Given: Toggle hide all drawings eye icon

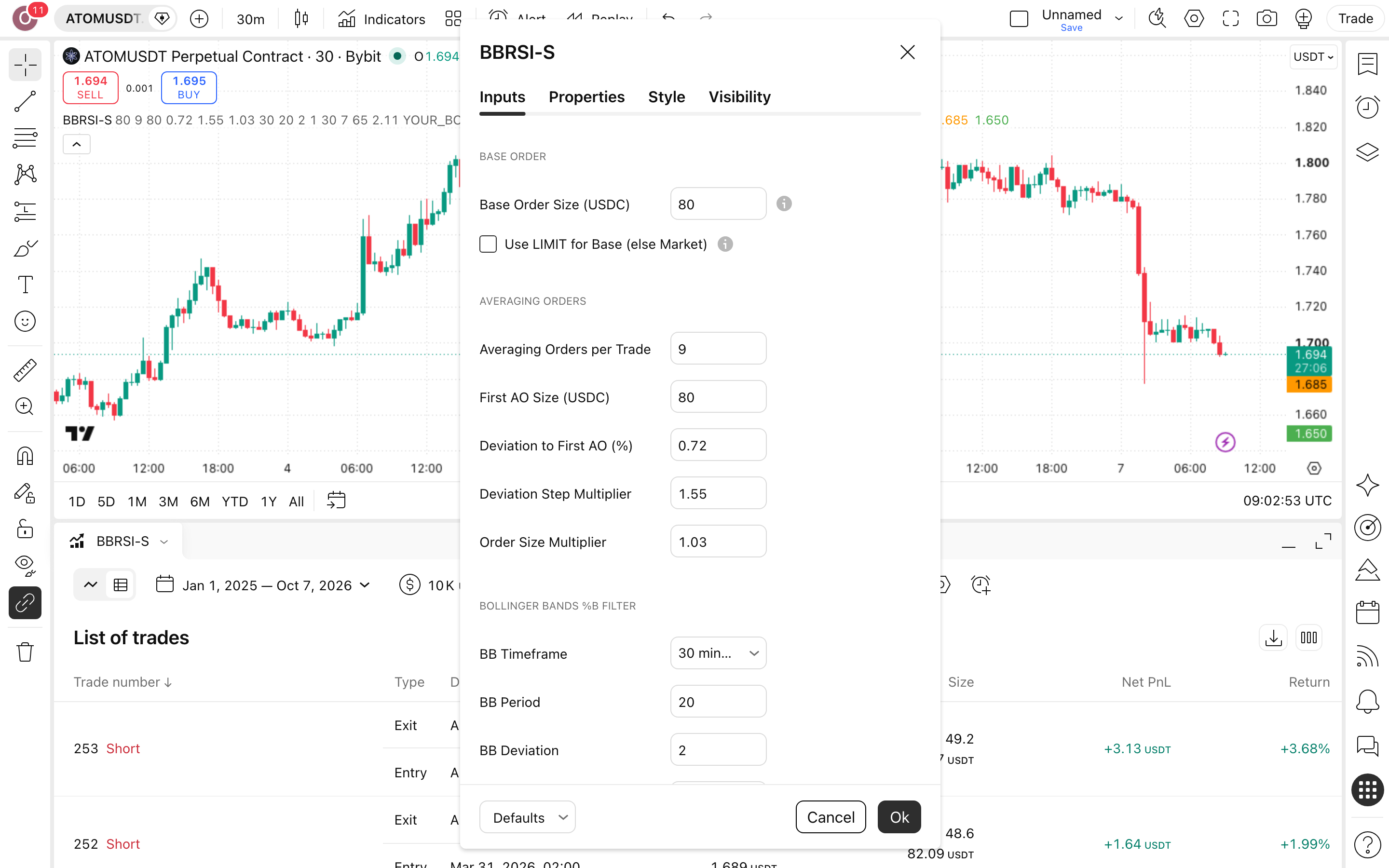Looking at the screenshot, I should (25, 566).
